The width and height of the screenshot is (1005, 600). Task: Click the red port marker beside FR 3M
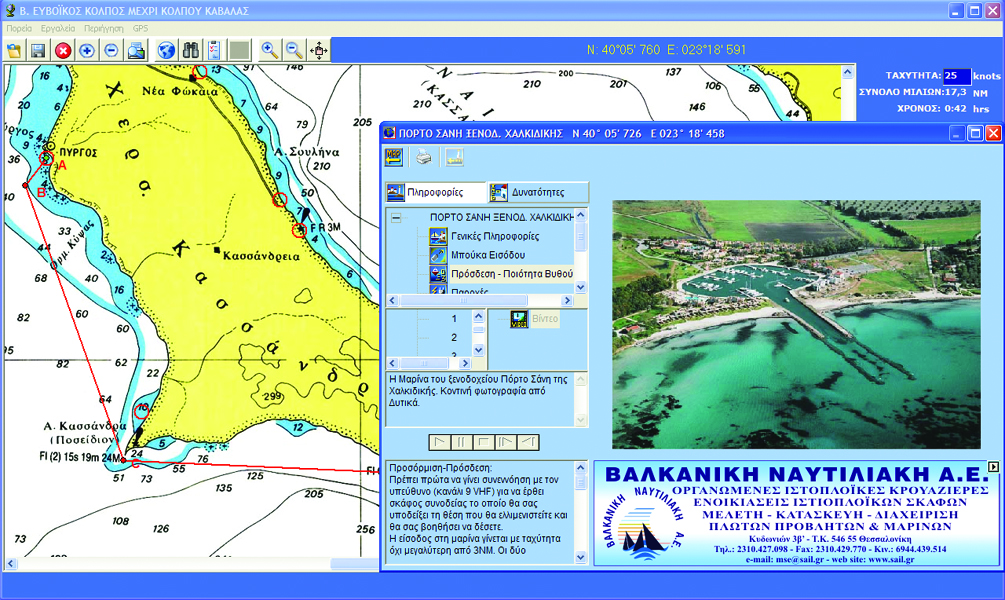click(299, 231)
